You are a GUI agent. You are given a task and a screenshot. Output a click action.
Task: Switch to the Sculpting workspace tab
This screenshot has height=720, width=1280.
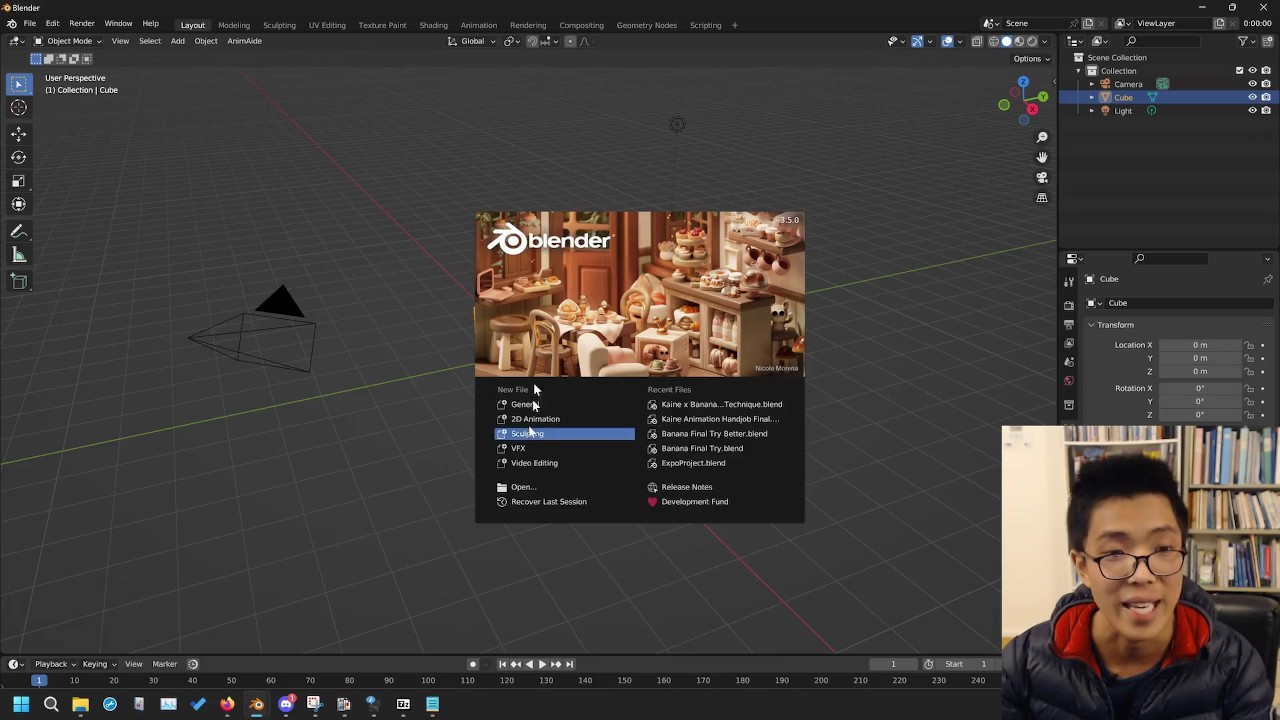click(x=279, y=25)
